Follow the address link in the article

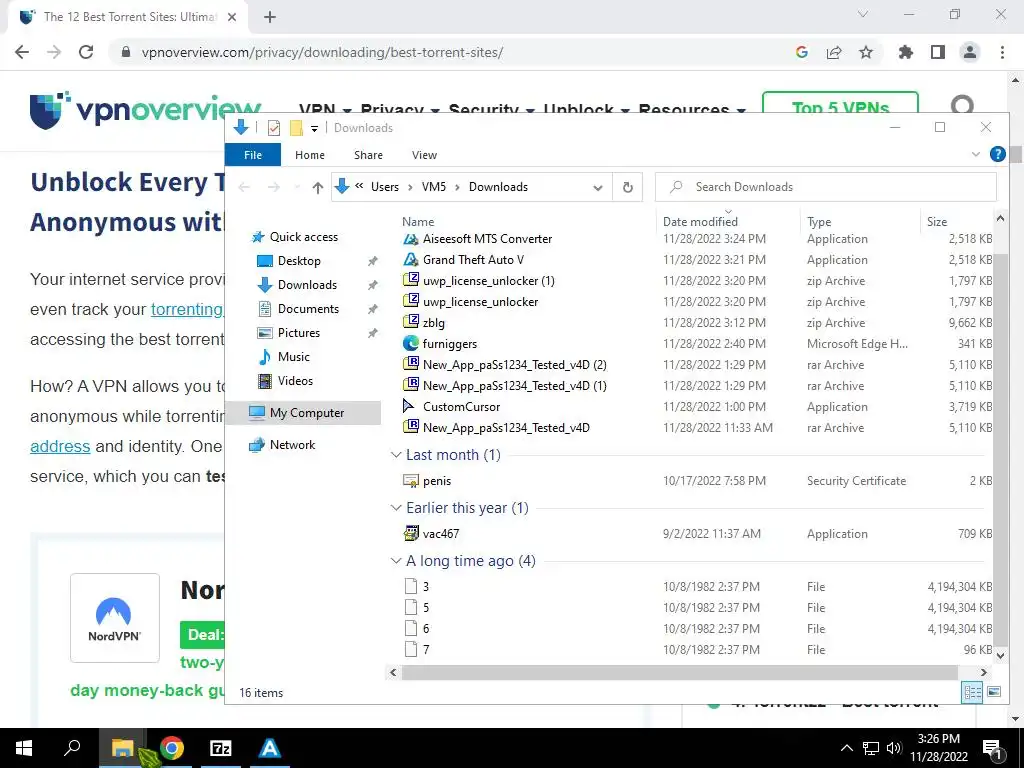click(60, 446)
